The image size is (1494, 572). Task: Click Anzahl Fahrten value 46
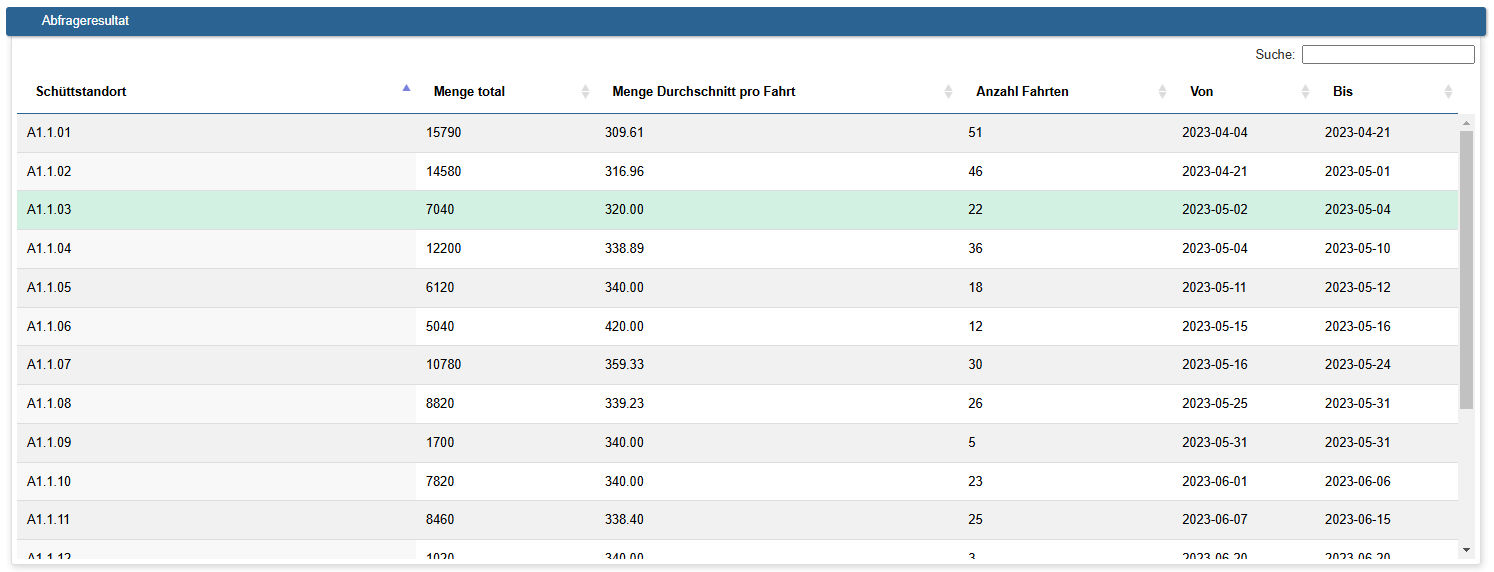975,172
